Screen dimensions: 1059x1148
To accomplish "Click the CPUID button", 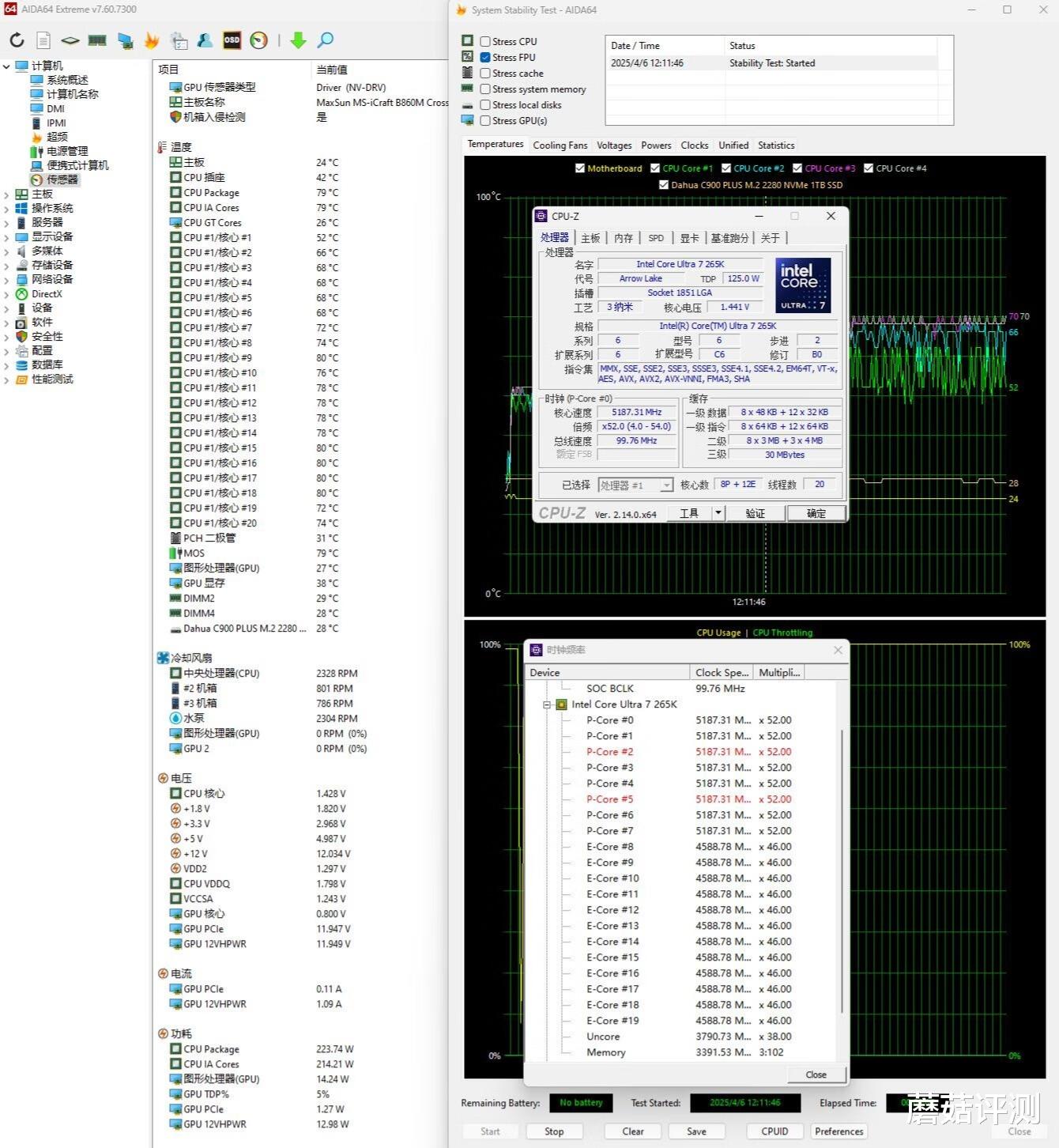I will pos(774,1131).
